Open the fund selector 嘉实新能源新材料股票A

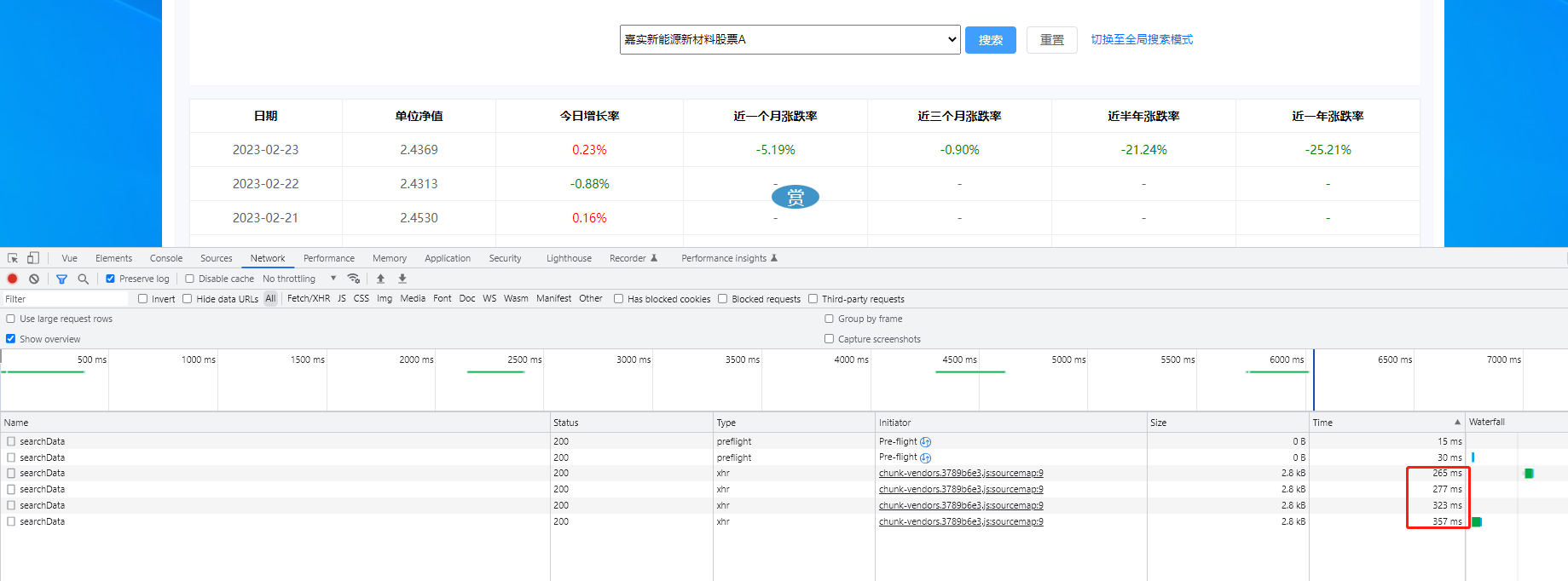point(790,39)
